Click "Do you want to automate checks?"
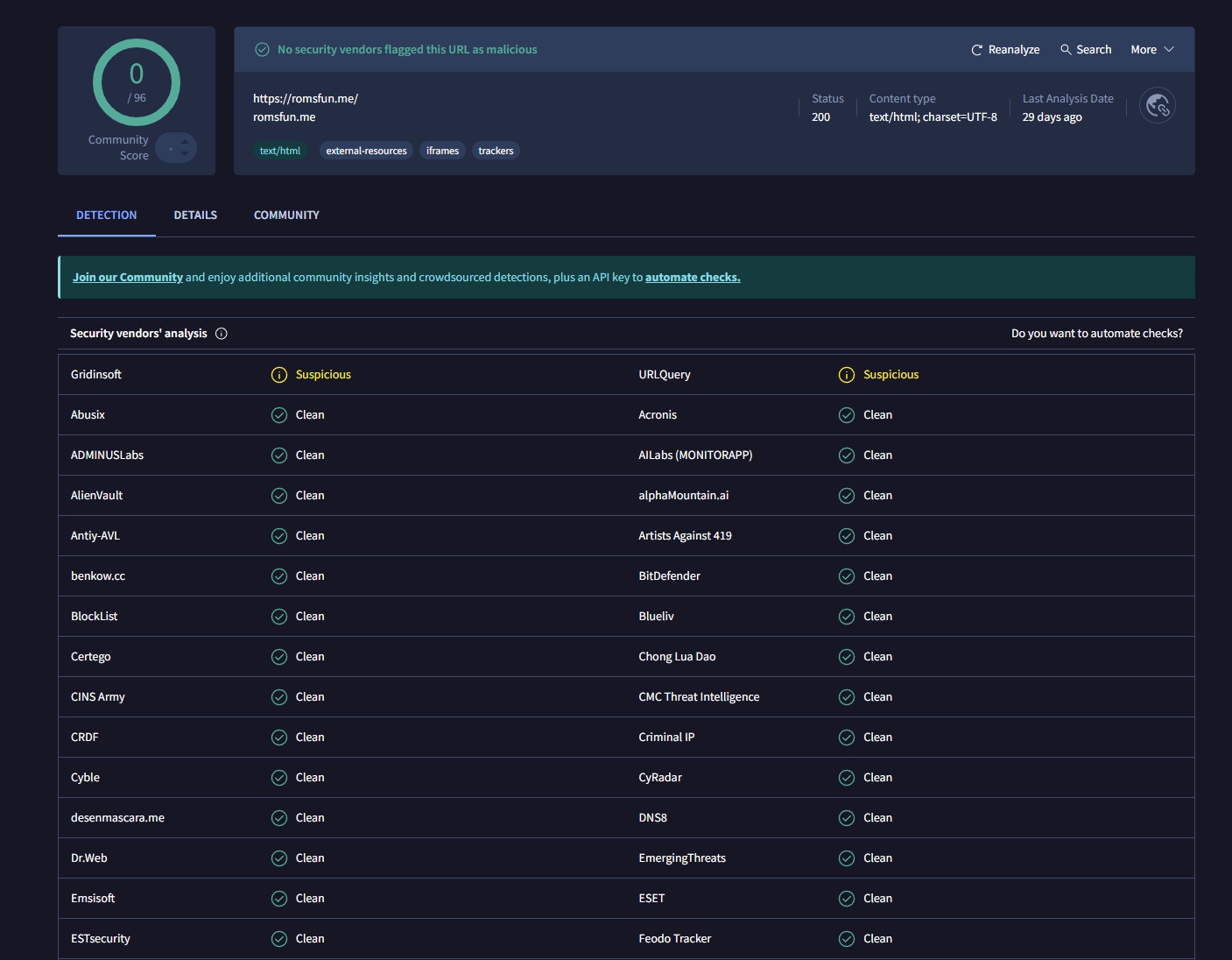 (x=1096, y=334)
